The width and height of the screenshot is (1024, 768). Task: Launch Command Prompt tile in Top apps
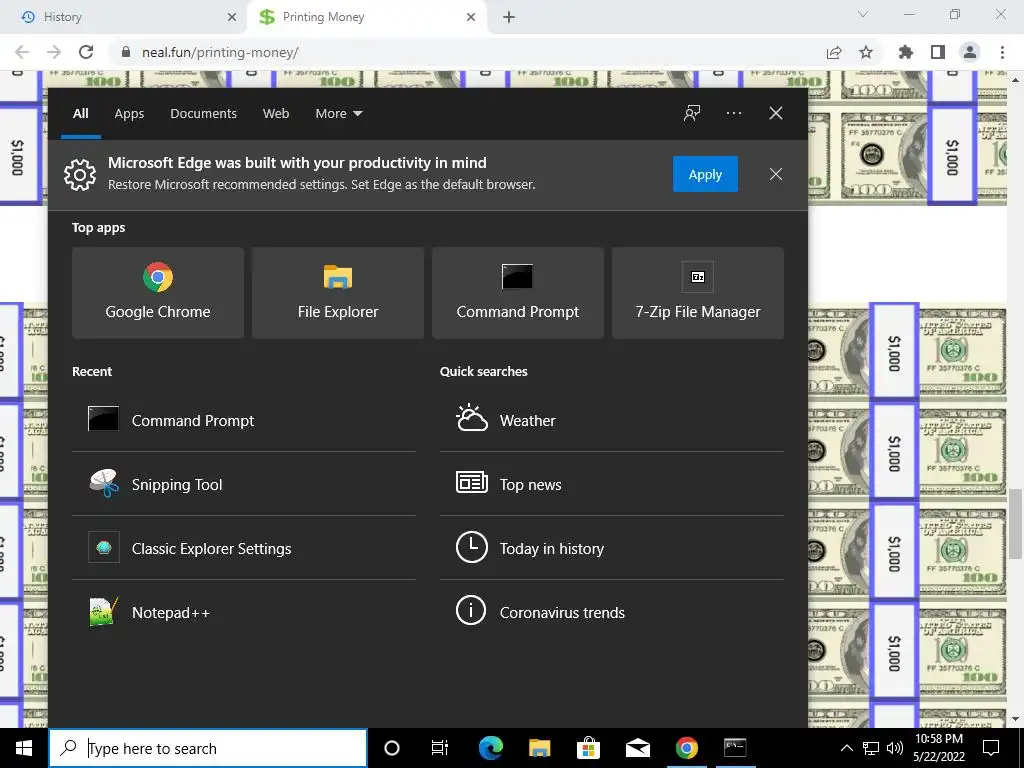[518, 293]
